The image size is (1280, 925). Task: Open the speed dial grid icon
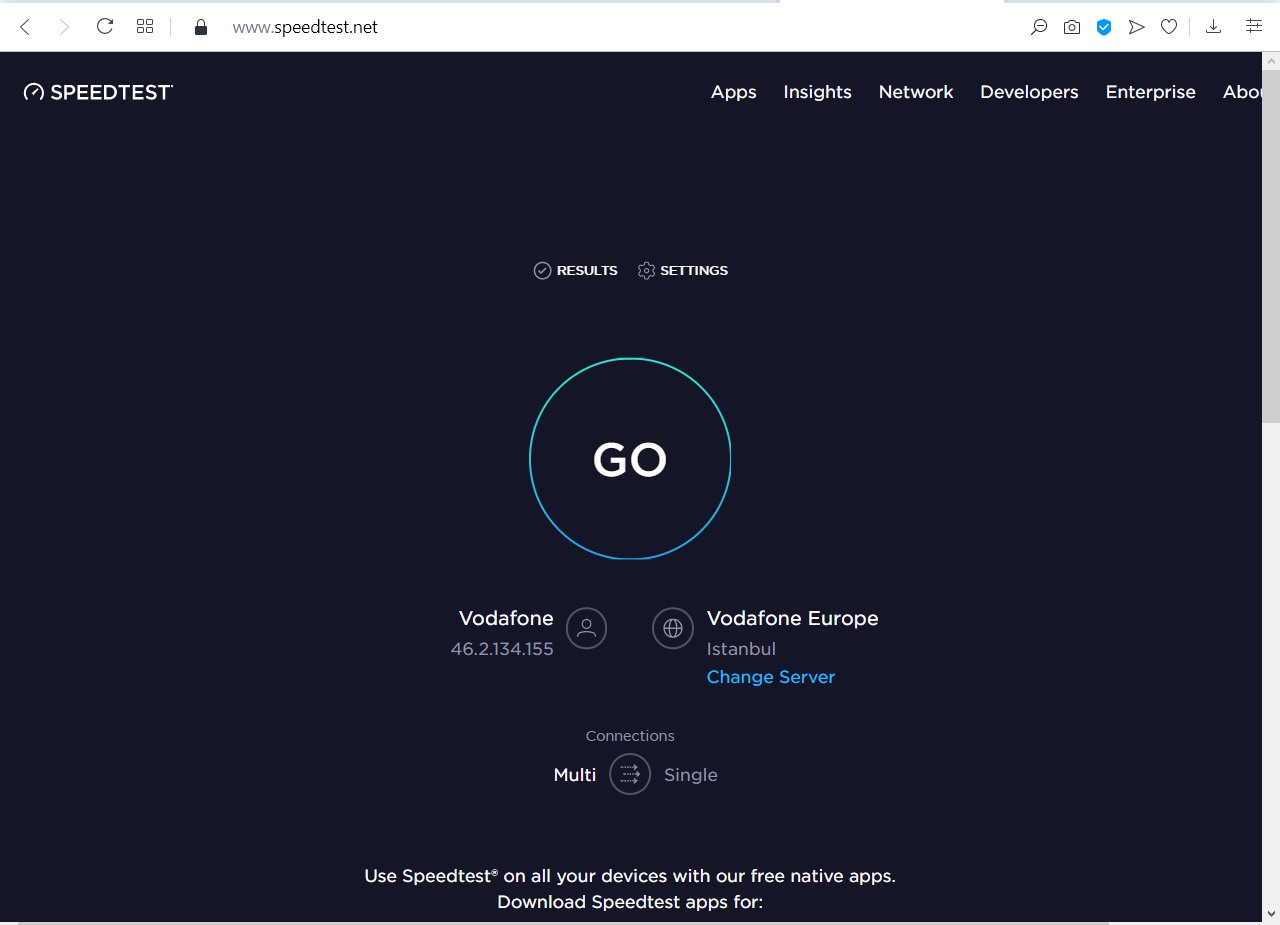point(145,27)
